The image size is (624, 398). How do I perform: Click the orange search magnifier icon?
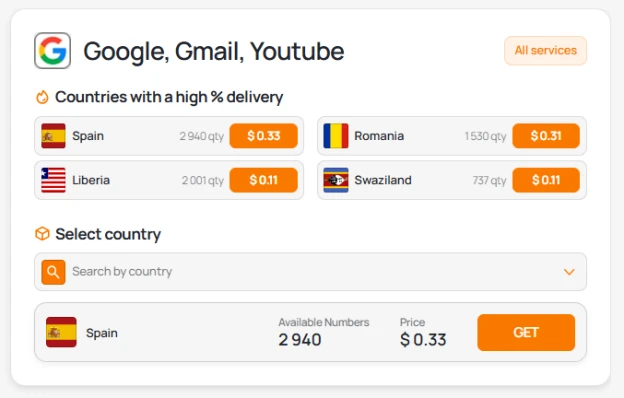coord(53,272)
